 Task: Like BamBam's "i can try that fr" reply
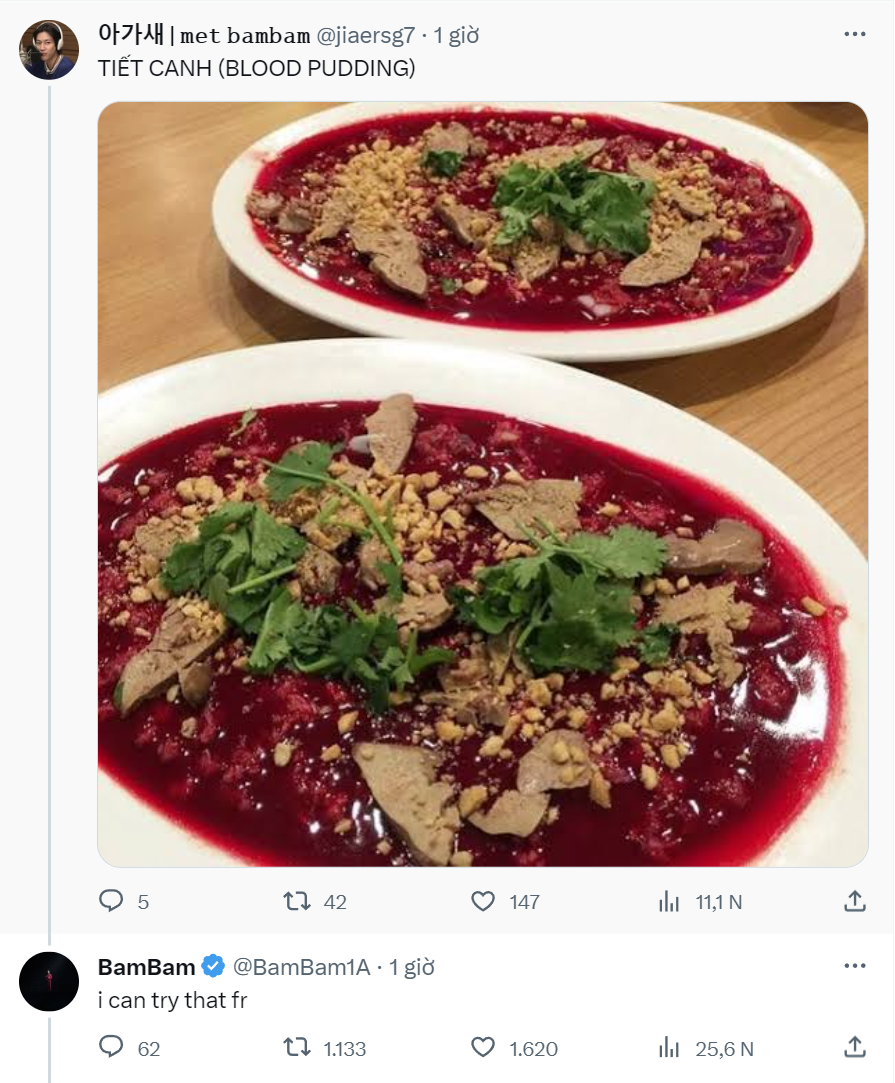click(x=483, y=1047)
